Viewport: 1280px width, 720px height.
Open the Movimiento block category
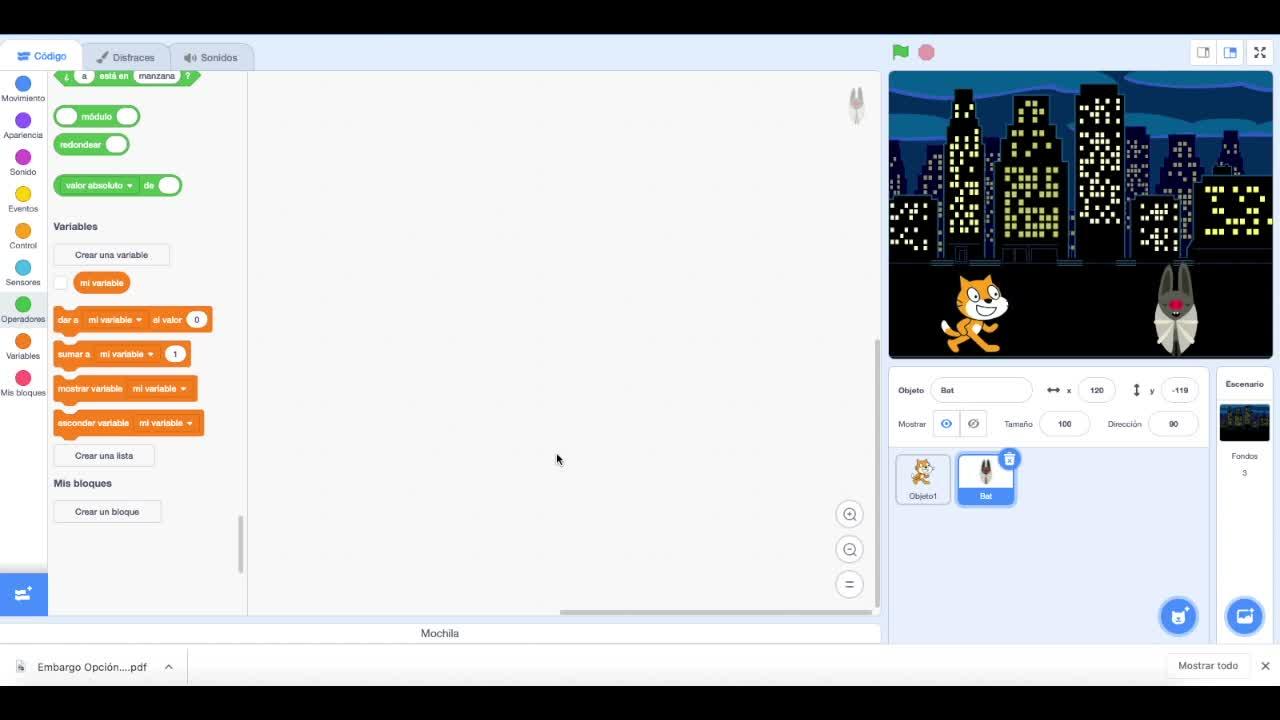(x=23, y=89)
